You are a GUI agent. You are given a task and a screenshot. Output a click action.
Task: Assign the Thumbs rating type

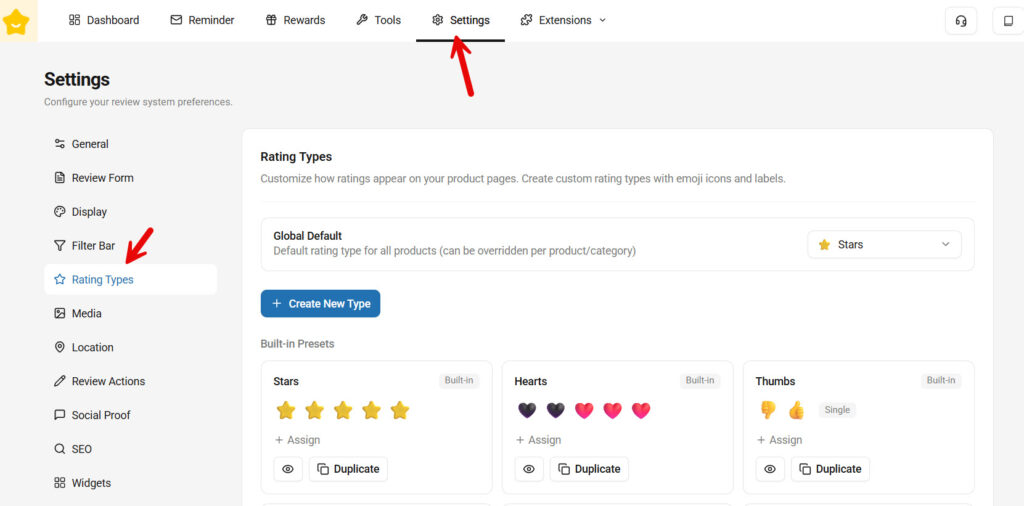[x=780, y=440]
